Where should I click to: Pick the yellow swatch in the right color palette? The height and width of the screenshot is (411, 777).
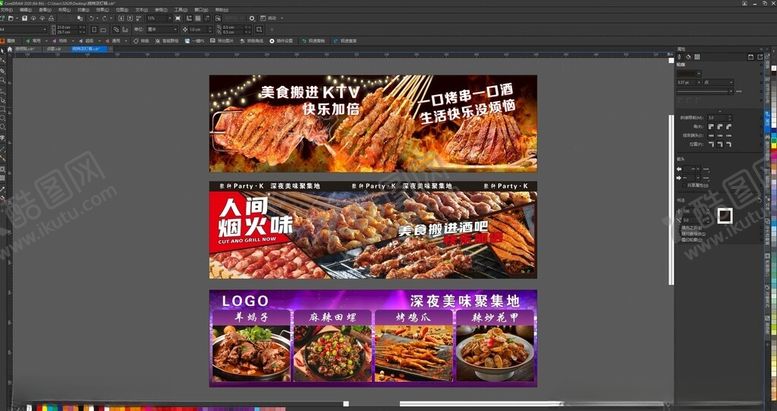[x=774, y=145]
